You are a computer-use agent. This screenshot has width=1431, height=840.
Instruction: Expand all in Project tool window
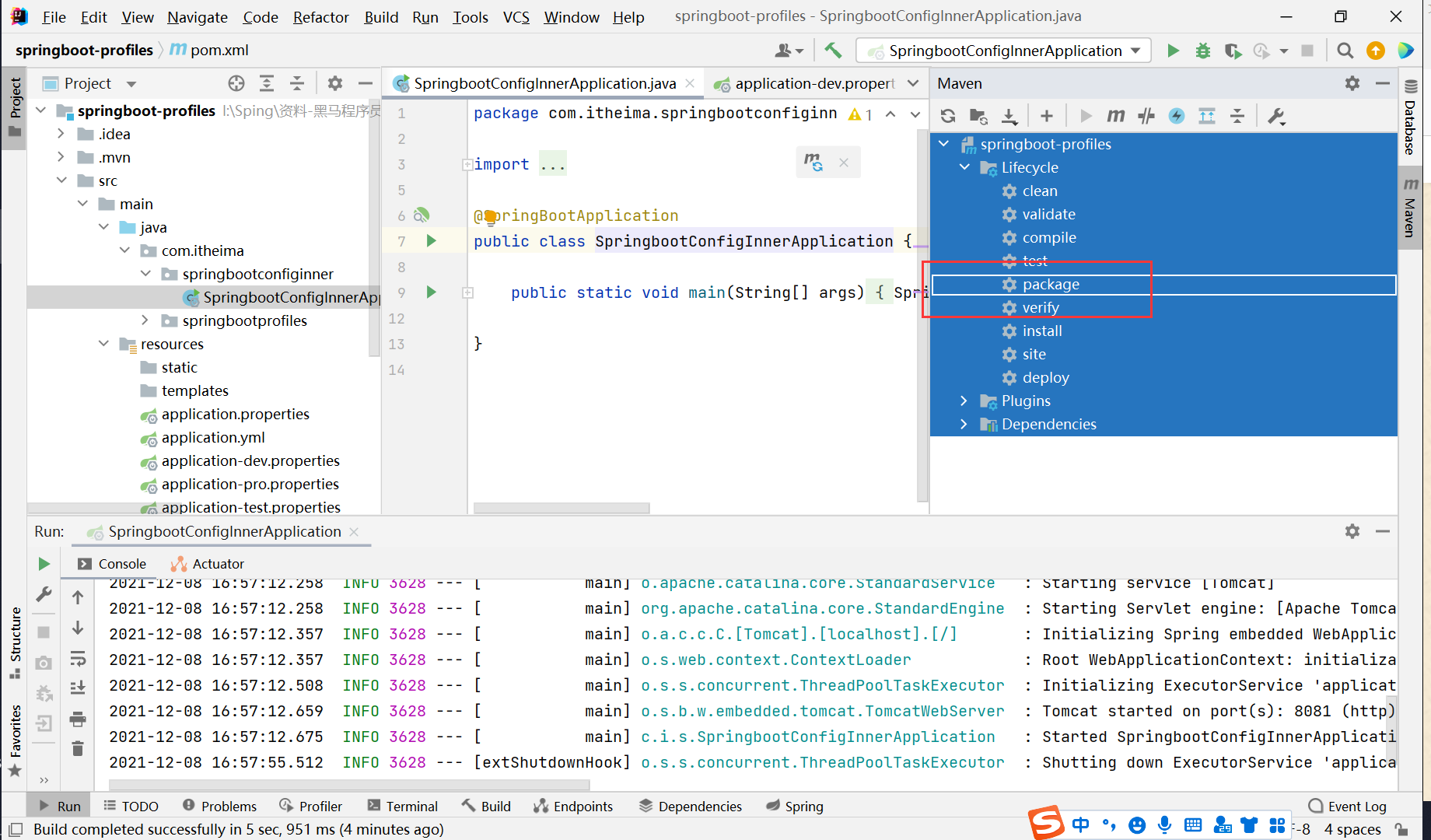click(x=267, y=83)
